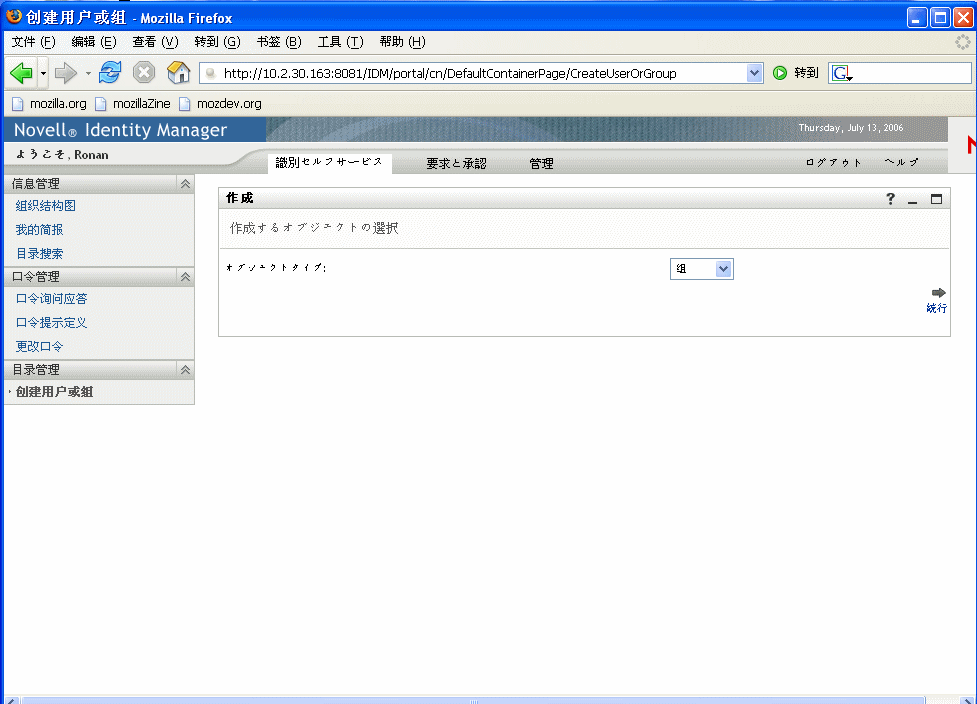This screenshot has height=704, width=977.
Task: Click the continue arrow icon
Action: [x=938, y=292]
